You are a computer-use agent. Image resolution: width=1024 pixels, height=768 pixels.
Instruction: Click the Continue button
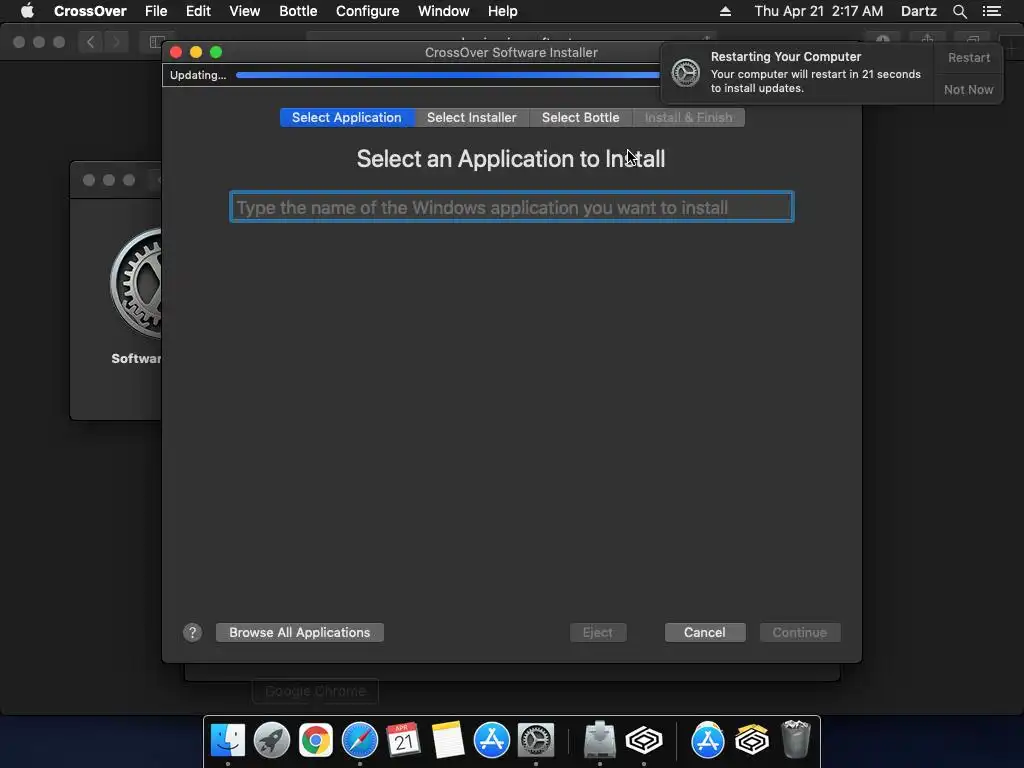(x=799, y=632)
